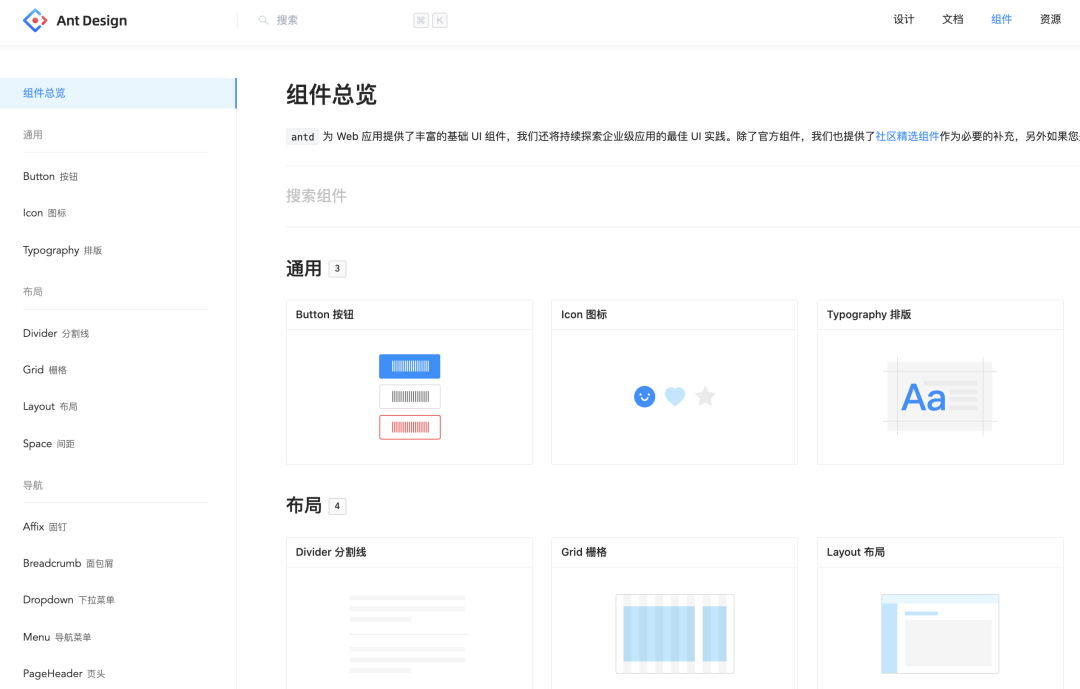Open PageHeader 页头 in the sidebar
The image size is (1080, 689).
coord(64,674)
